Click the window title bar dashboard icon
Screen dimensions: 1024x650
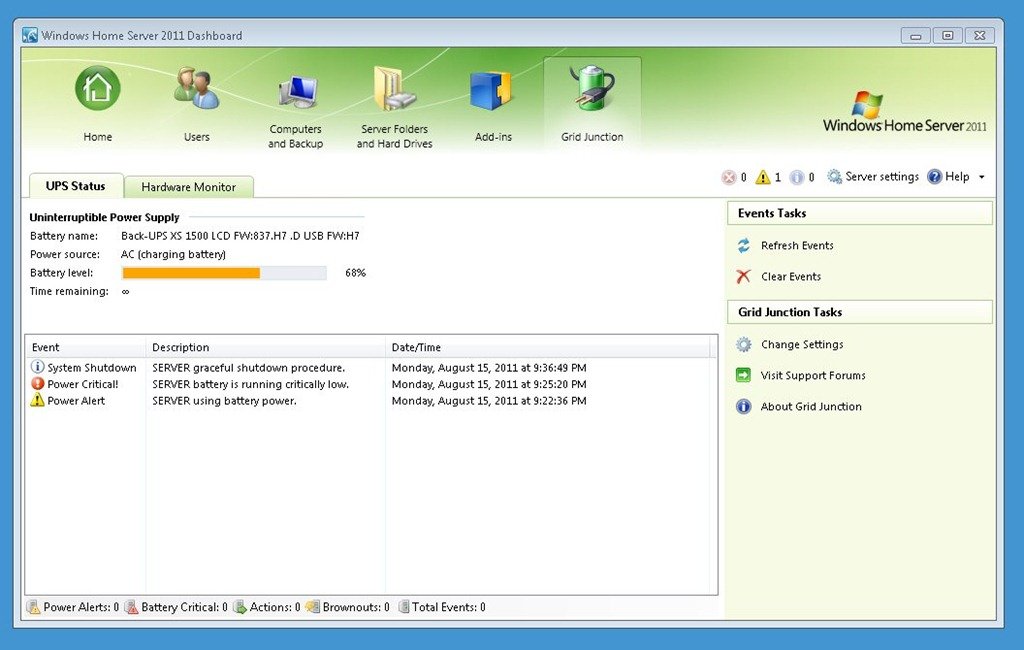[30, 35]
